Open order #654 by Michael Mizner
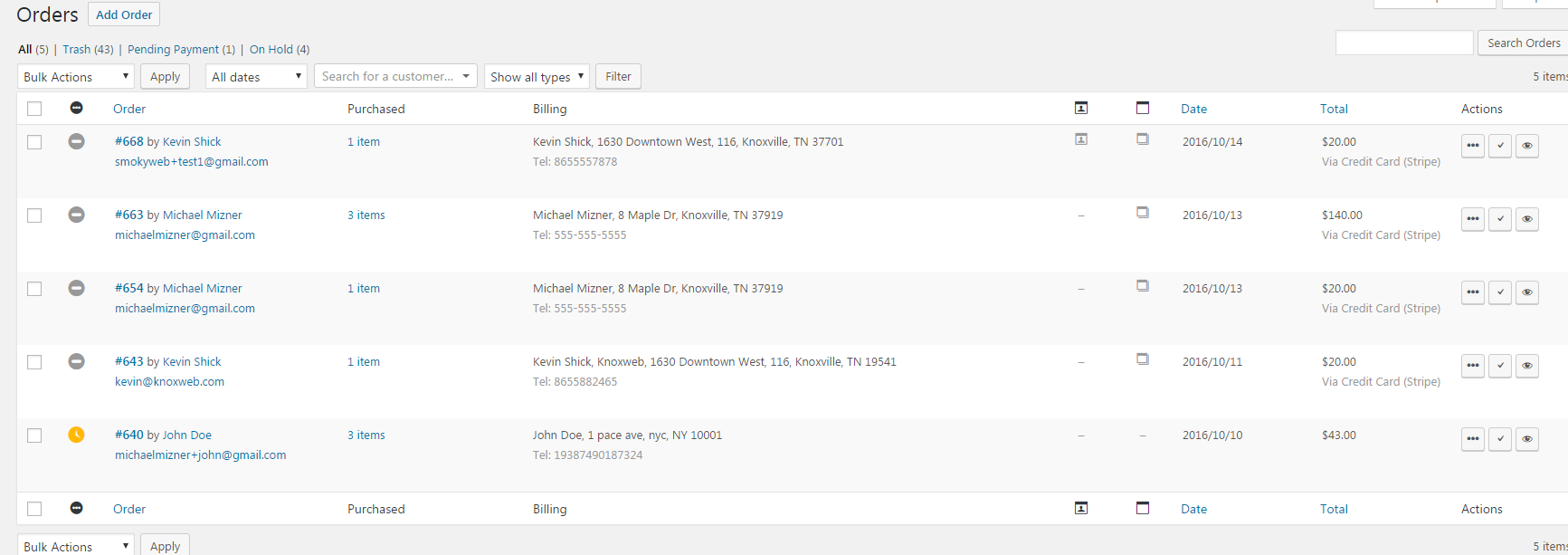 coord(129,288)
